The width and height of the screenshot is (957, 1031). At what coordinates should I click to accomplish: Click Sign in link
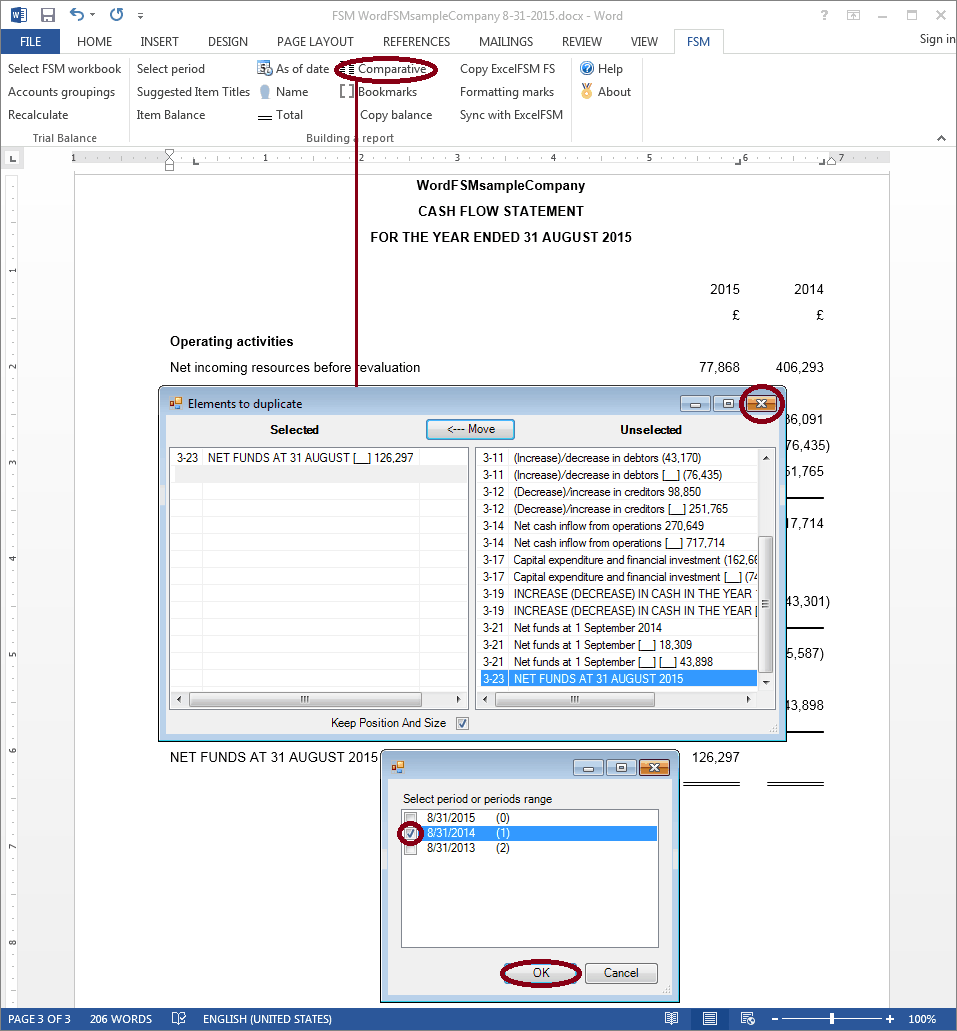pos(937,39)
